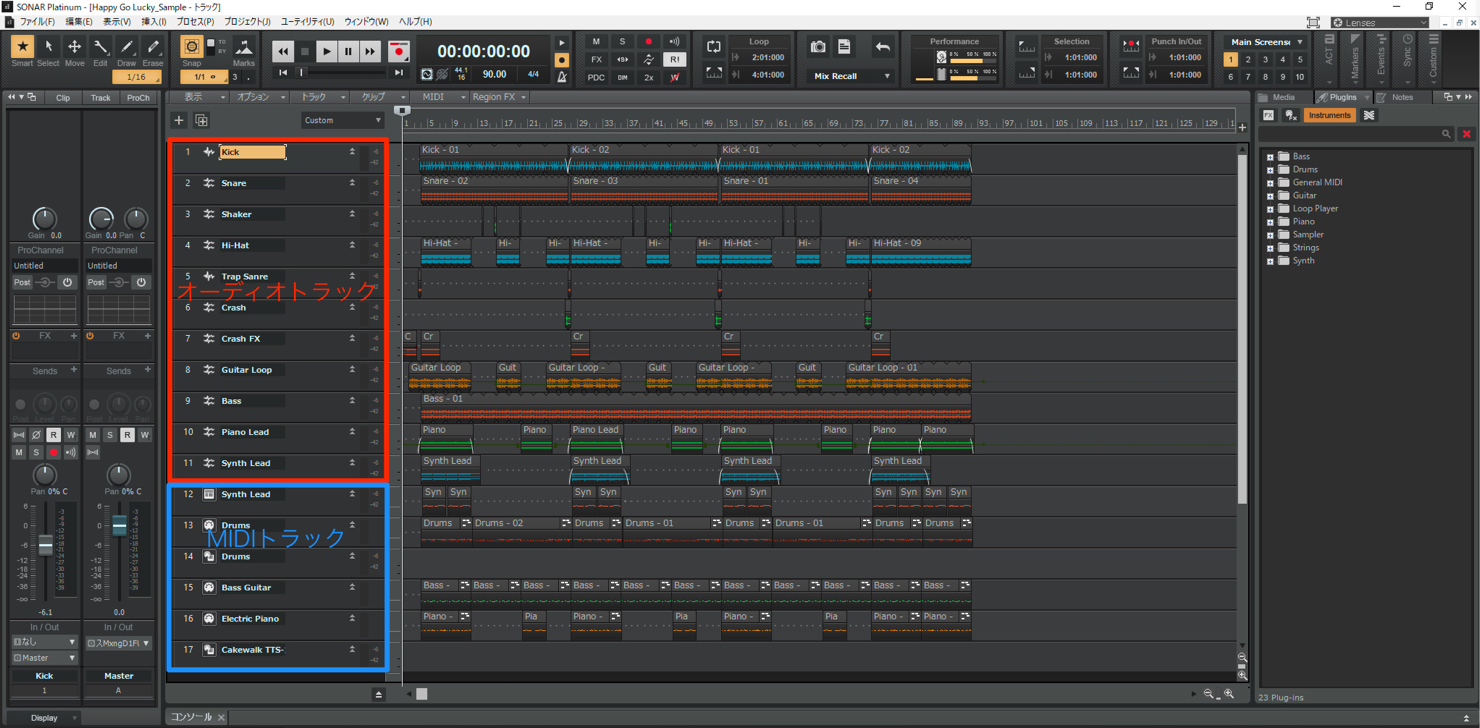The image size is (1480, 728).
Task: Toggle the PDC override button
Action: coord(596,78)
